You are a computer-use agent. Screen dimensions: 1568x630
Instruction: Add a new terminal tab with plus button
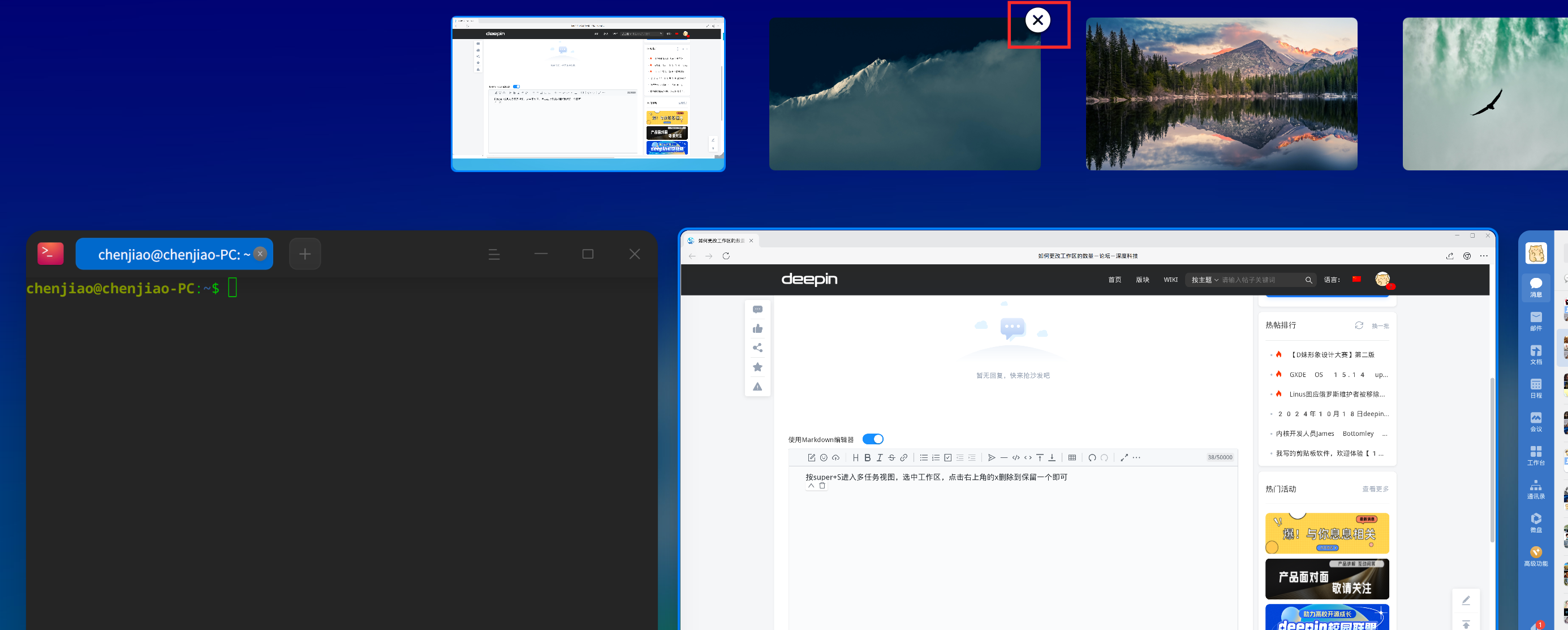(x=305, y=254)
